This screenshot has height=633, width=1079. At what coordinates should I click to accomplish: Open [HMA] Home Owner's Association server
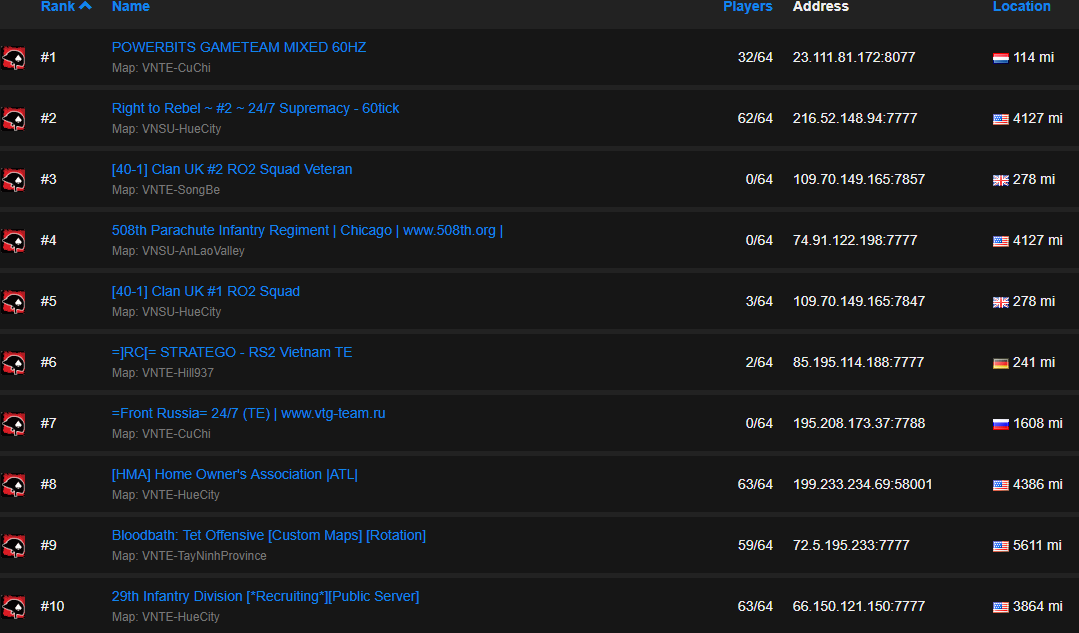point(235,474)
